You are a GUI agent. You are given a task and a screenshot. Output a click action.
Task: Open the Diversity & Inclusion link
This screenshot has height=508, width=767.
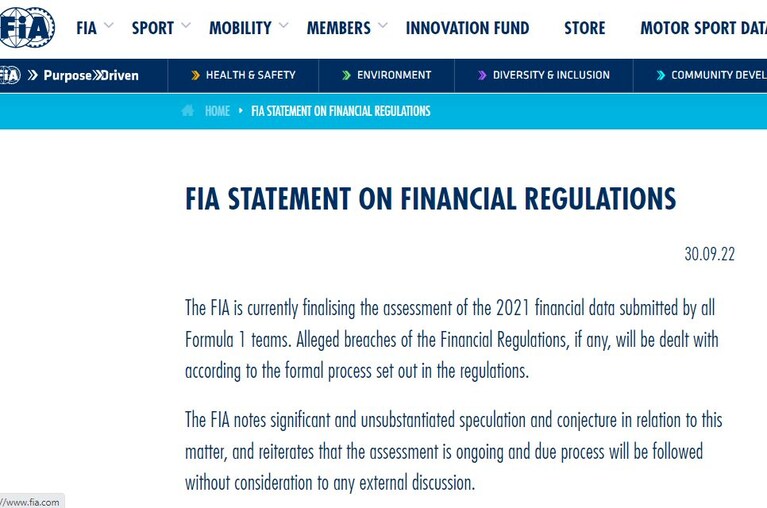(551, 75)
